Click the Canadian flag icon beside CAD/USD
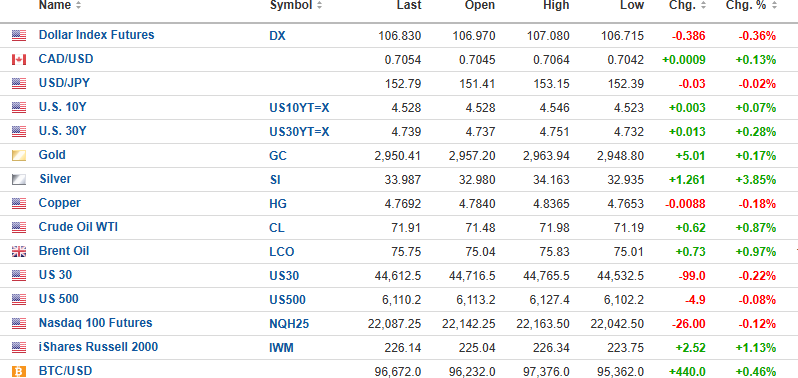This screenshot has width=798, height=378. (x=19, y=60)
